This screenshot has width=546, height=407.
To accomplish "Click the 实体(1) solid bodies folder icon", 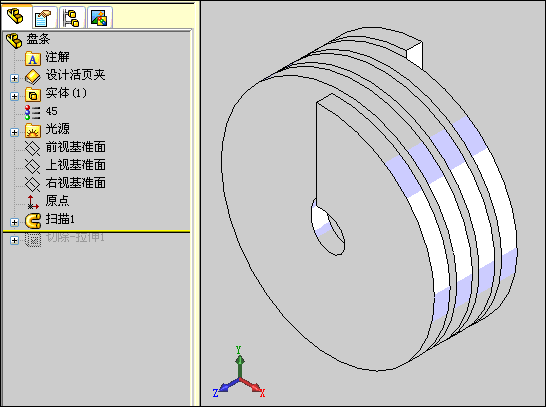I will click(33, 94).
